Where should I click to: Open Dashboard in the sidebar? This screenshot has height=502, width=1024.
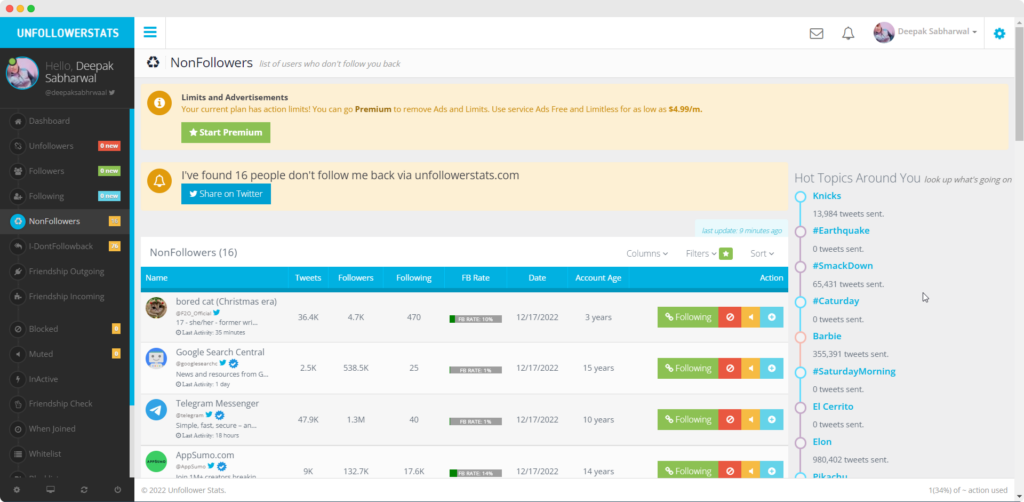pyautogui.click(x=65, y=121)
